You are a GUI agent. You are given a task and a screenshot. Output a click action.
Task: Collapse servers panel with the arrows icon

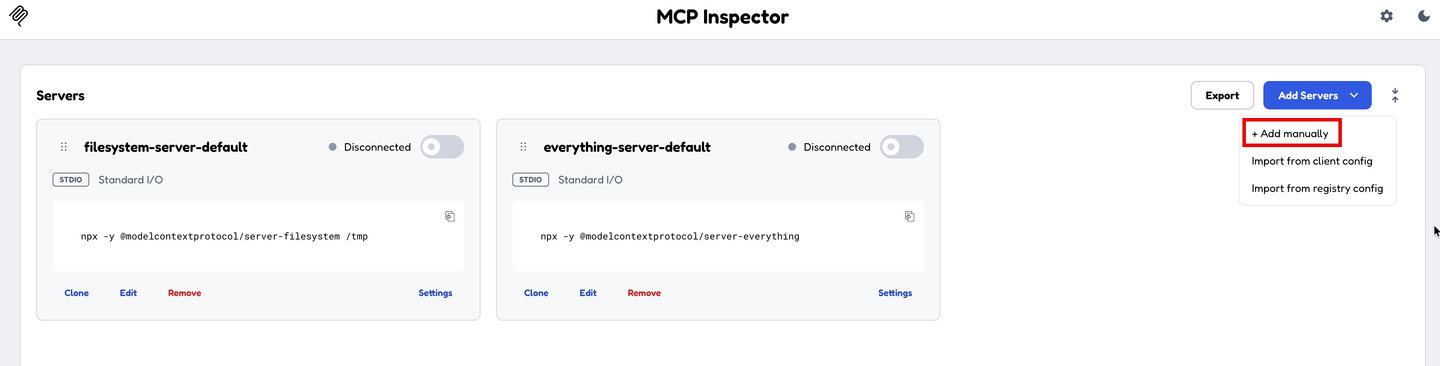coord(1395,95)
